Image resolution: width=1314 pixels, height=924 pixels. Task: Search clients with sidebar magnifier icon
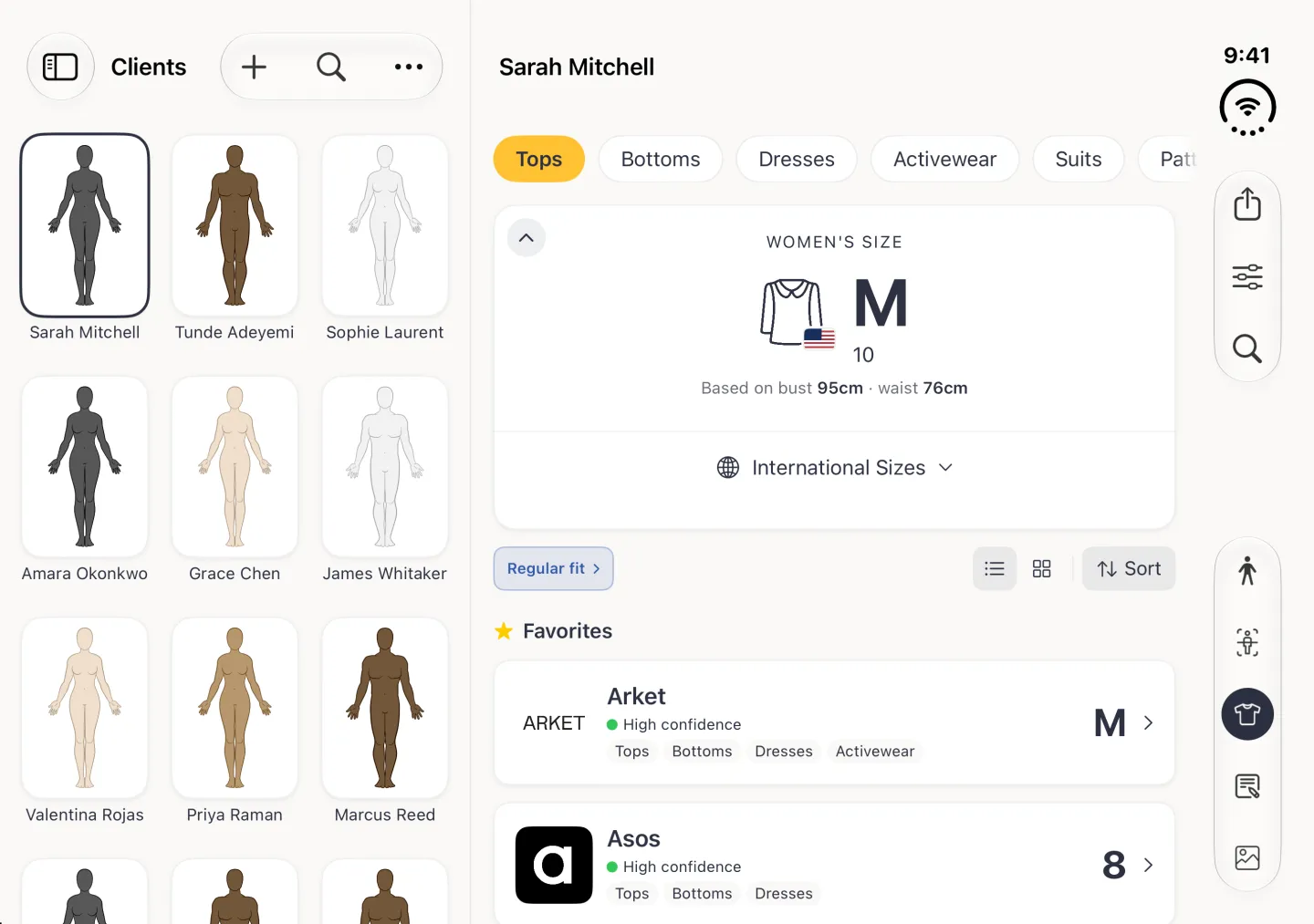point(331,67)
